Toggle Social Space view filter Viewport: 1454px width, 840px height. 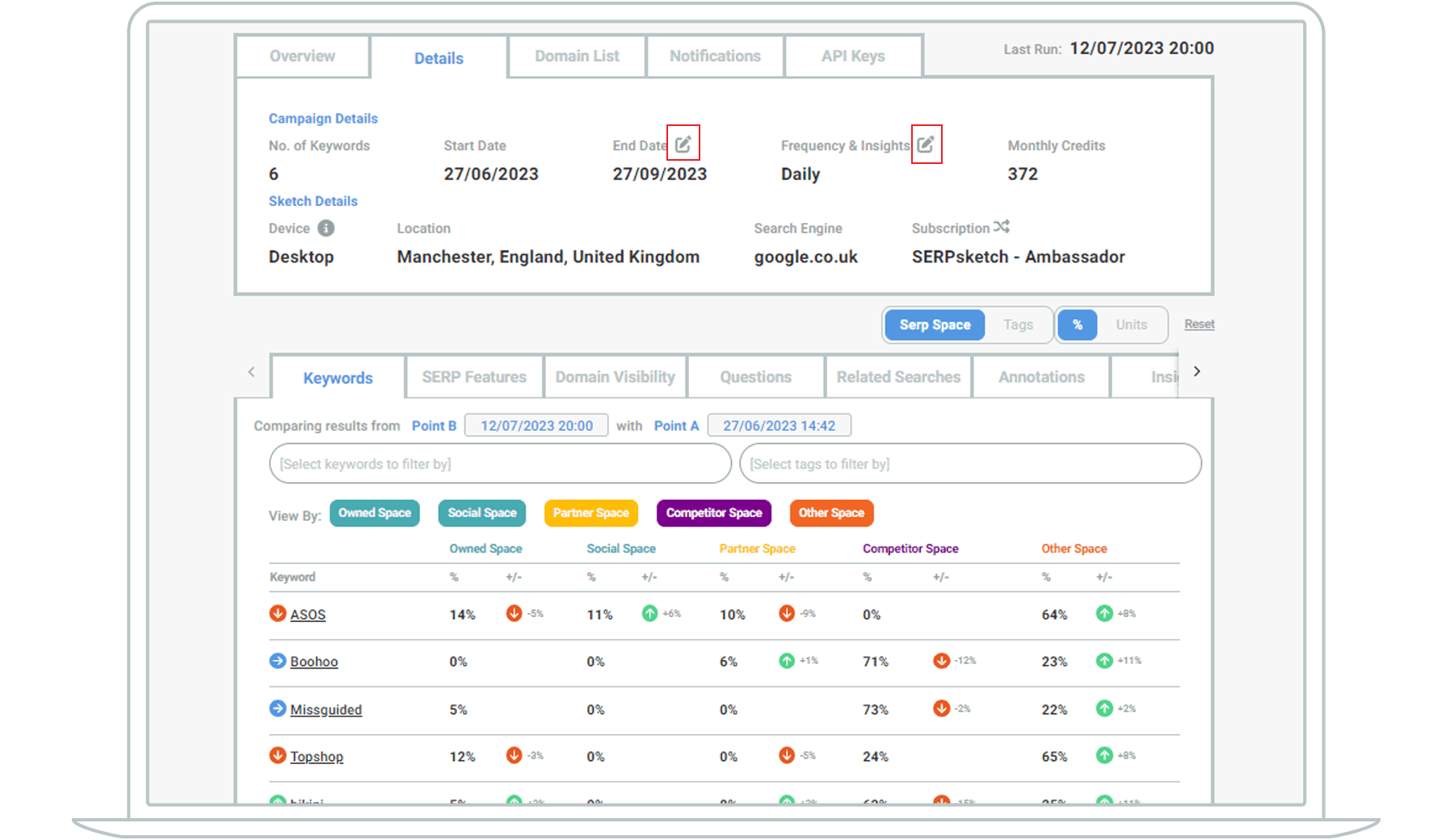482,513
